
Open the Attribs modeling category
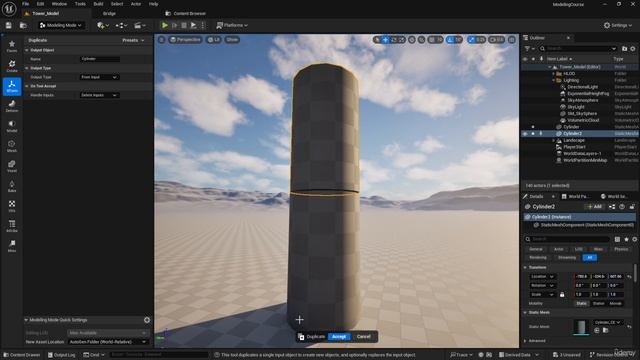[x=12, y=226]
